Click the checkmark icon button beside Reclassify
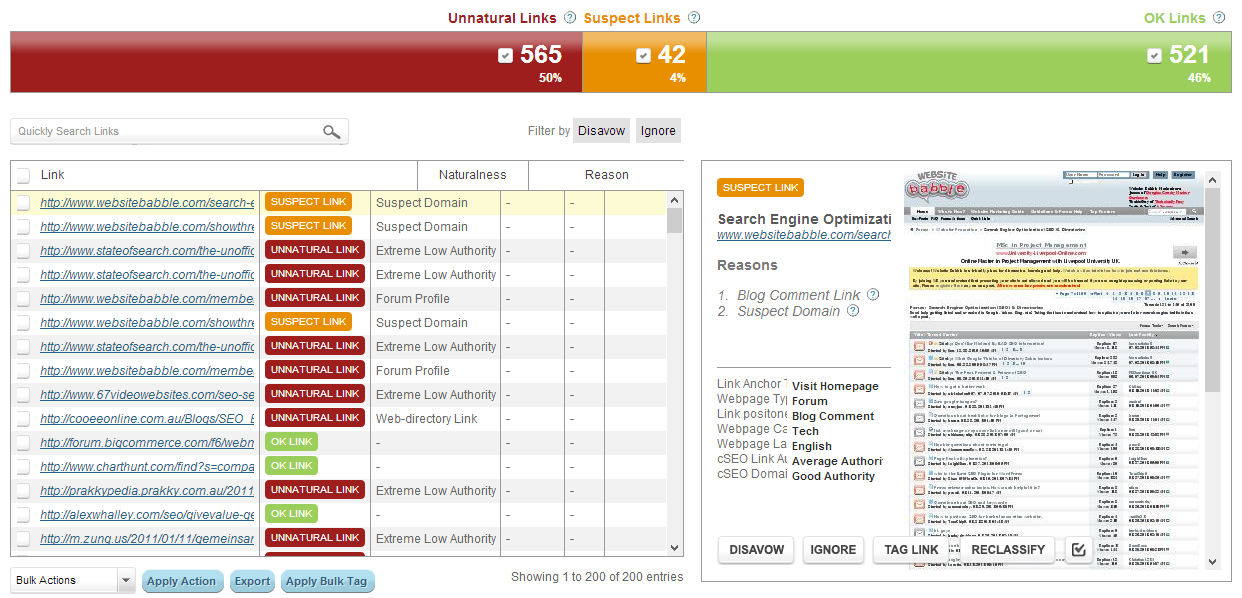Image resolution: width=1242 pixels, height=598 pixels. click(x=1077, y=550)
